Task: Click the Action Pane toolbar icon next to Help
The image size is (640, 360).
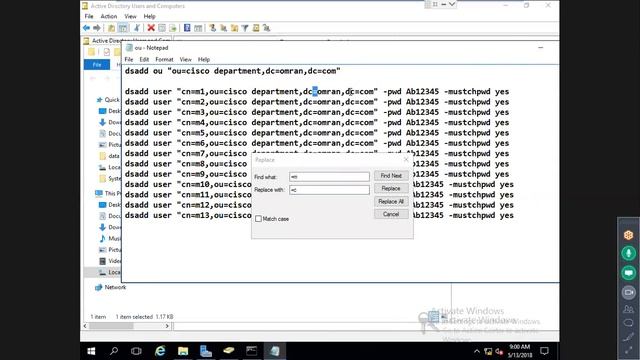Action: (x=198, y=28)
